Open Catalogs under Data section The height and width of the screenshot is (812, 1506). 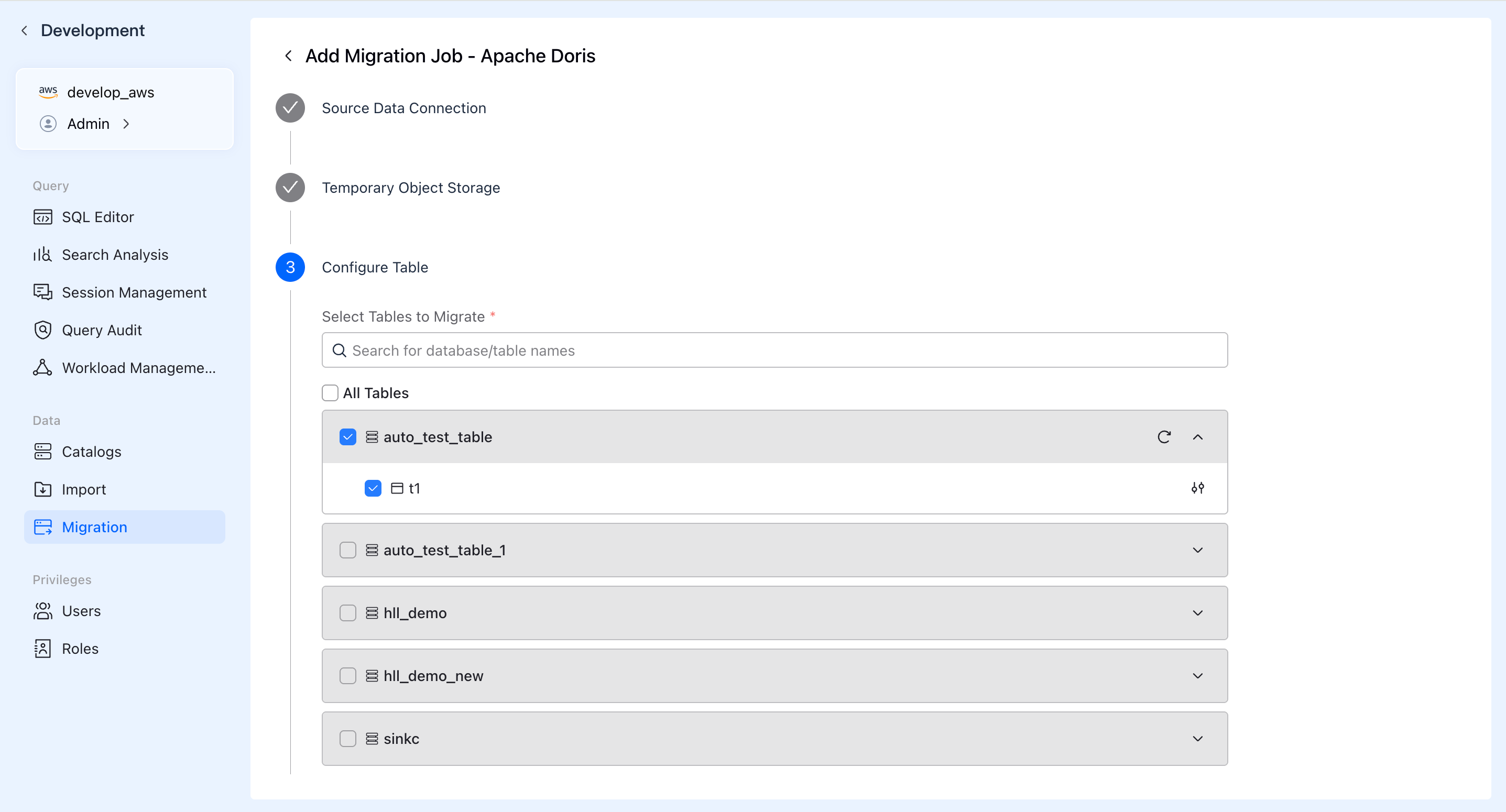(x=91, y=451)
